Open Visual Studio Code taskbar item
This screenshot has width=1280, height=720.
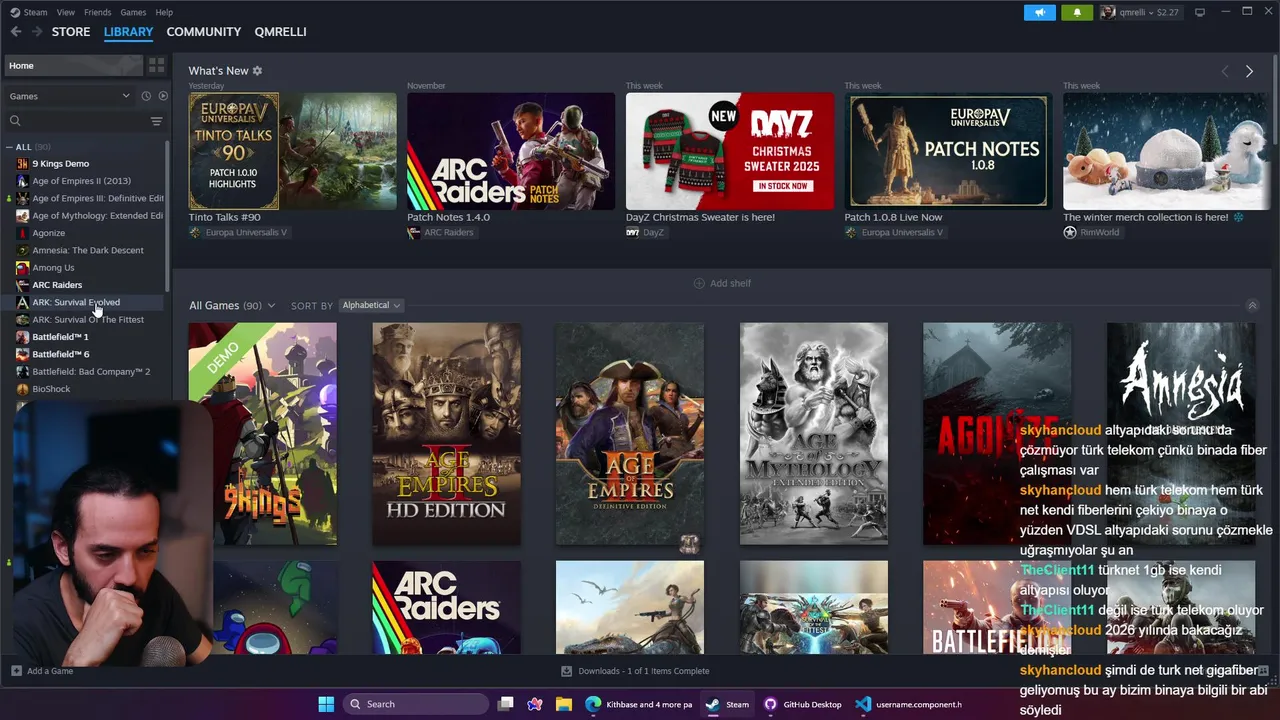908,704
